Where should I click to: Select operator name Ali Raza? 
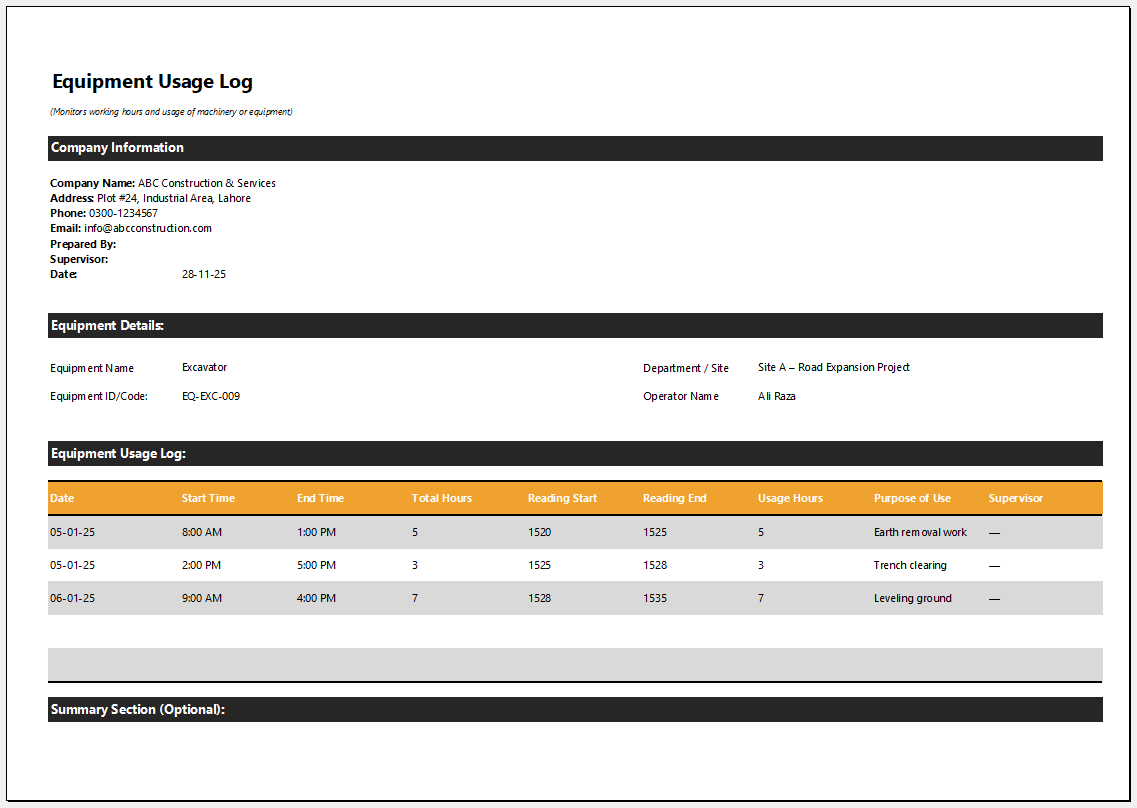776,396
